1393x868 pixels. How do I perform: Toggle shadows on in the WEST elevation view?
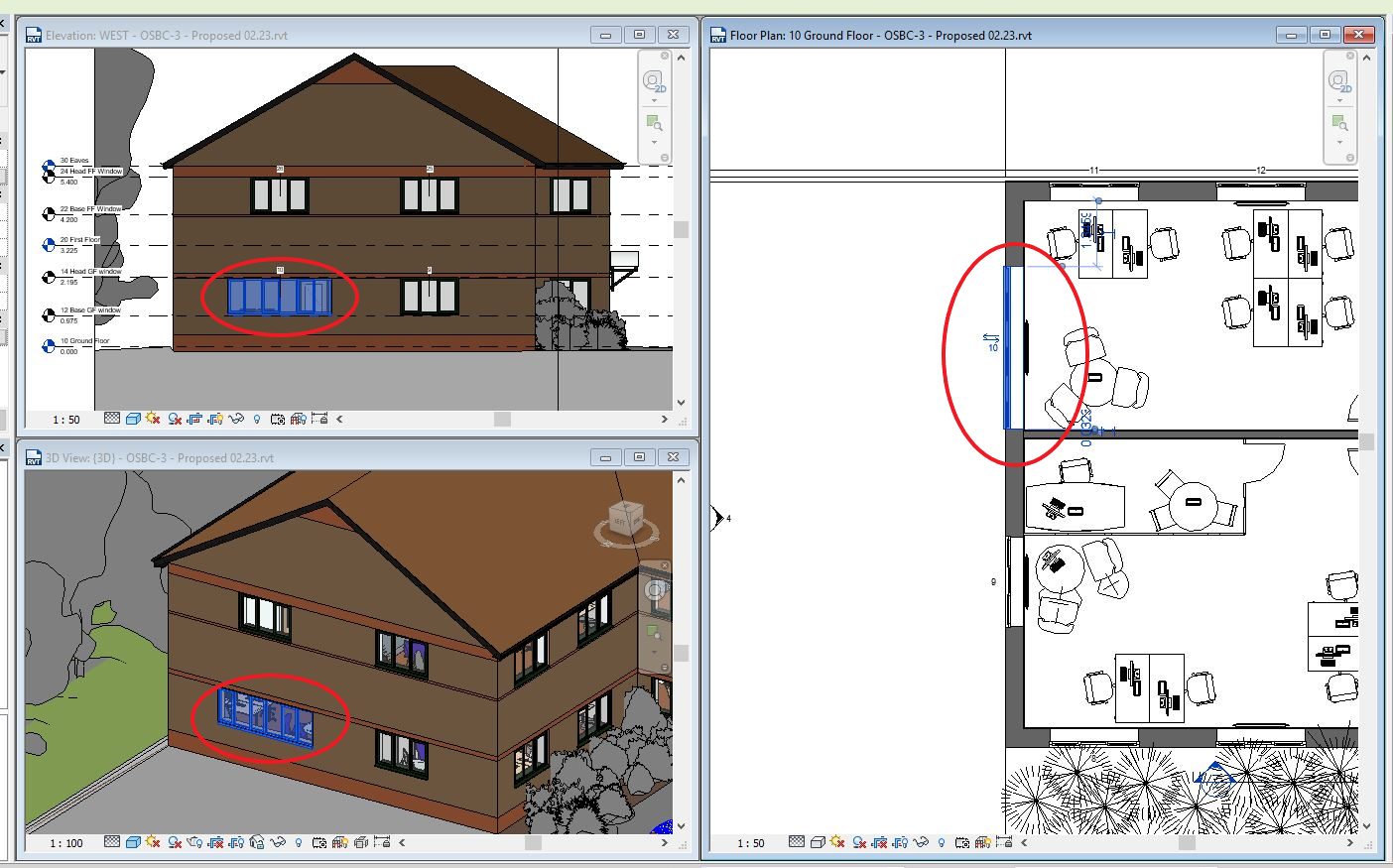(176, 418)
